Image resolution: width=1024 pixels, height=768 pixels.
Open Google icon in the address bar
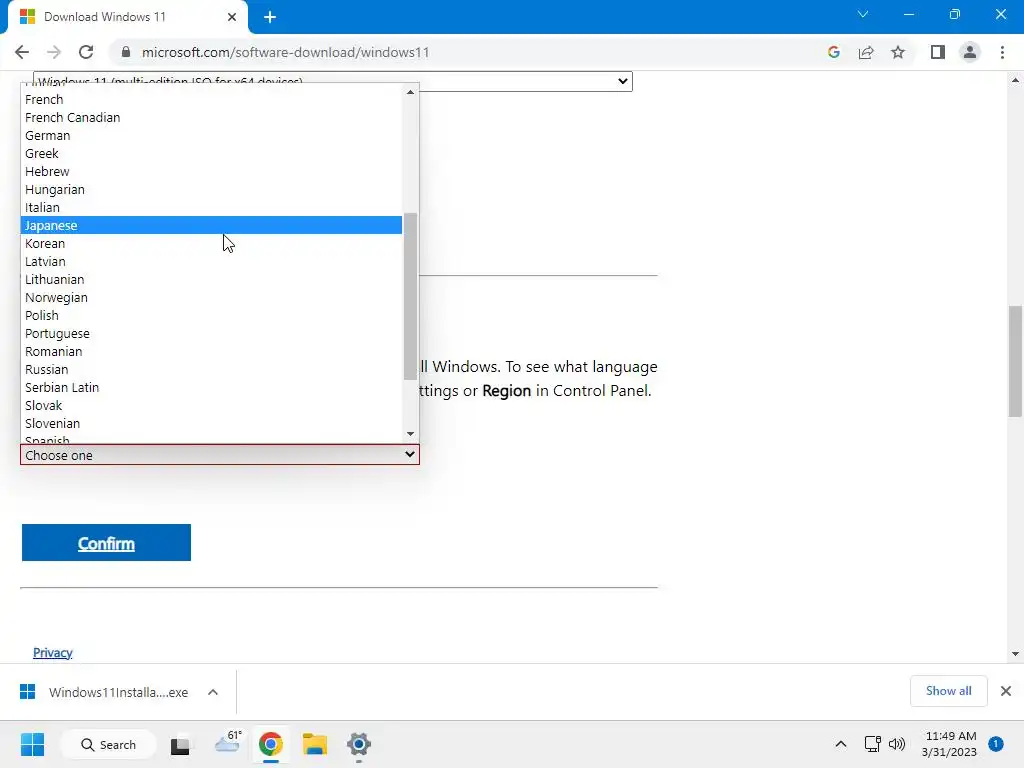coord(833,52)
